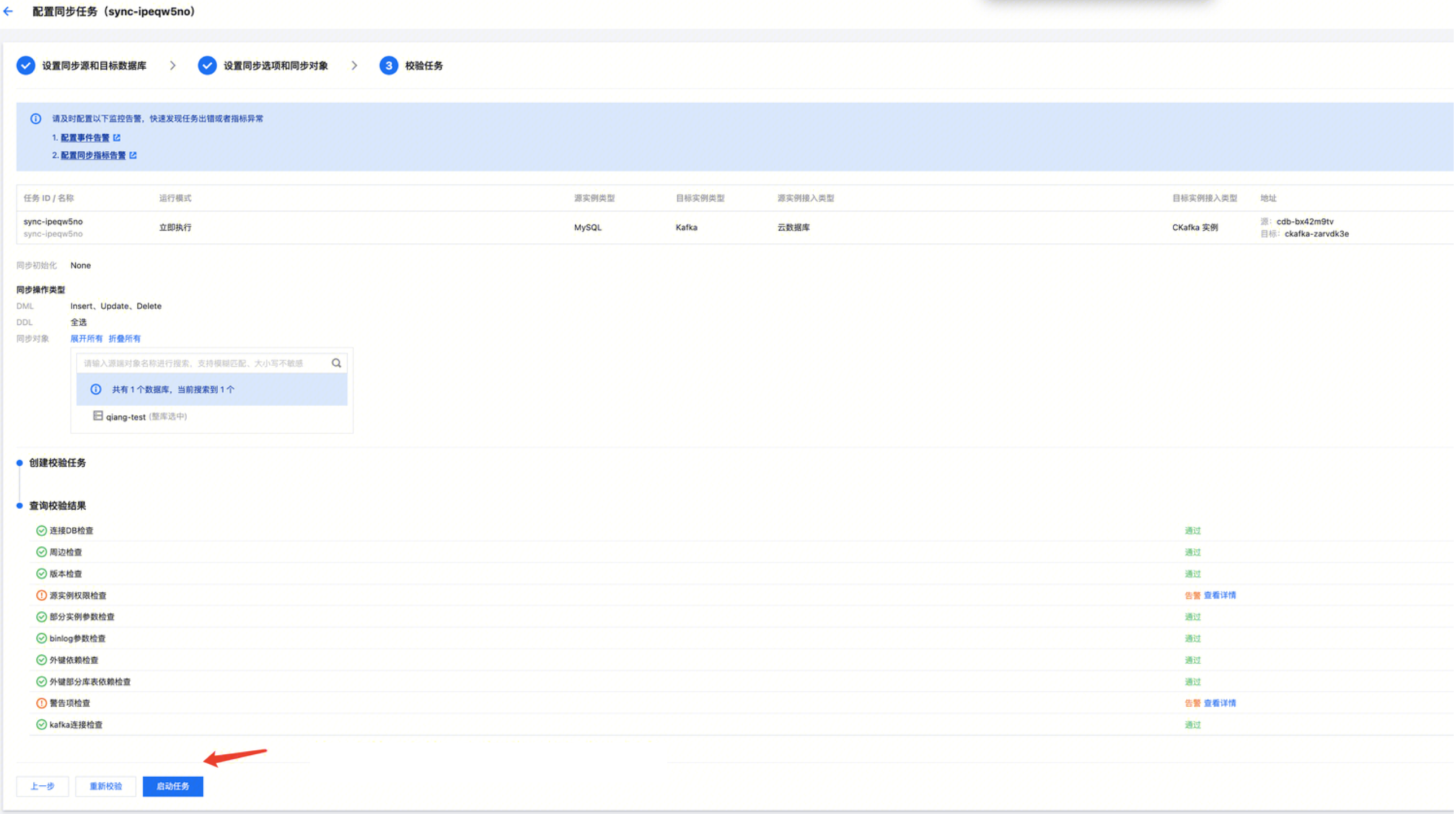Go to step 设置同步源和目标数据库

pyautogui.click(x=94, y=65)
